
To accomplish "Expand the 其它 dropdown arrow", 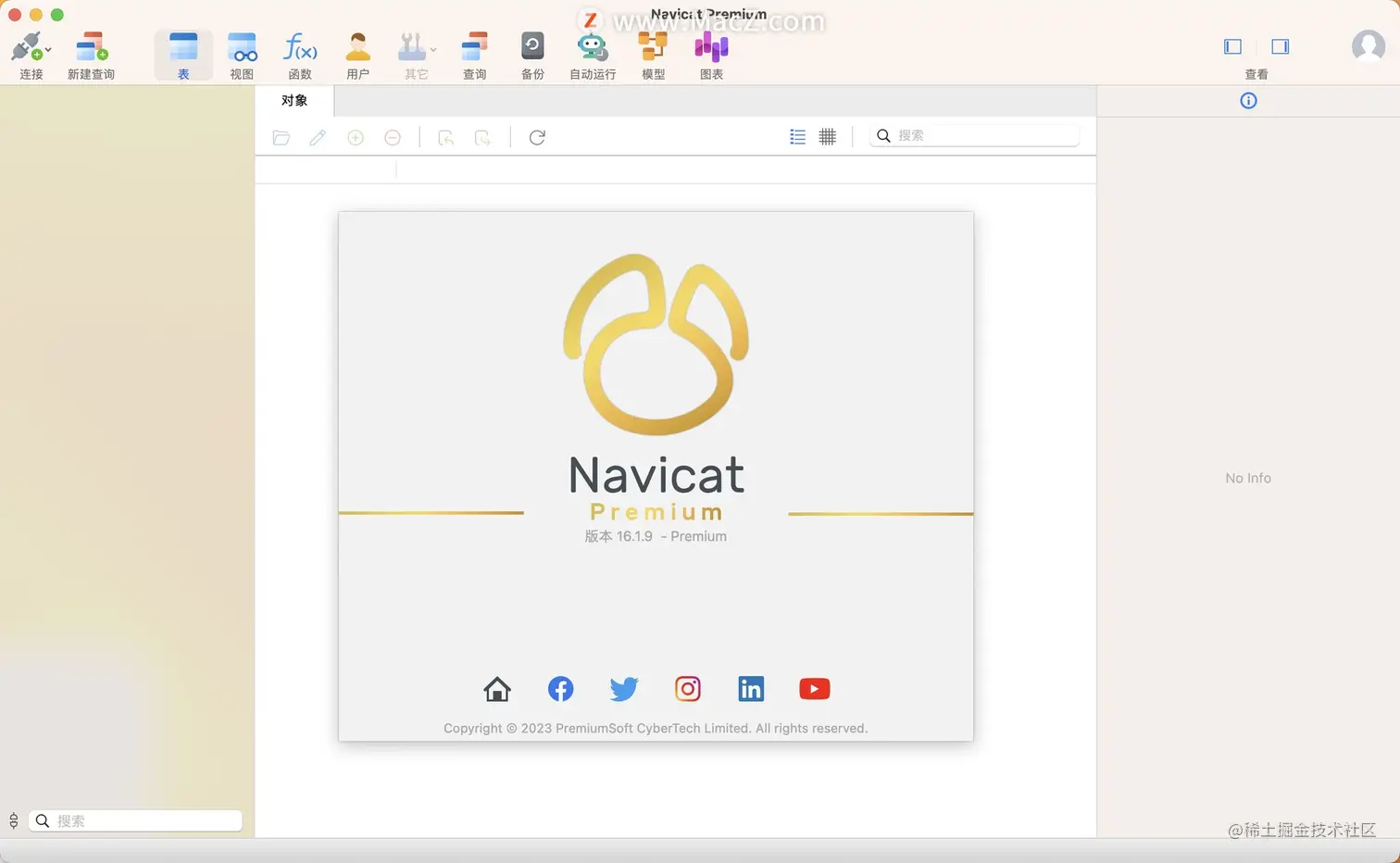I will [x=433, y=49].
